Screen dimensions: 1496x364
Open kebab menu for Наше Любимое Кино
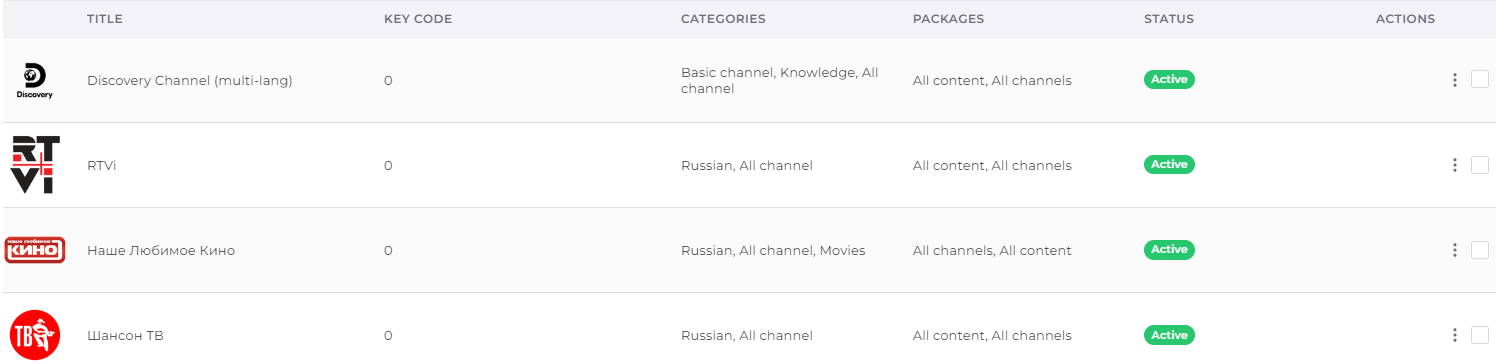(x=1455, y=250)
